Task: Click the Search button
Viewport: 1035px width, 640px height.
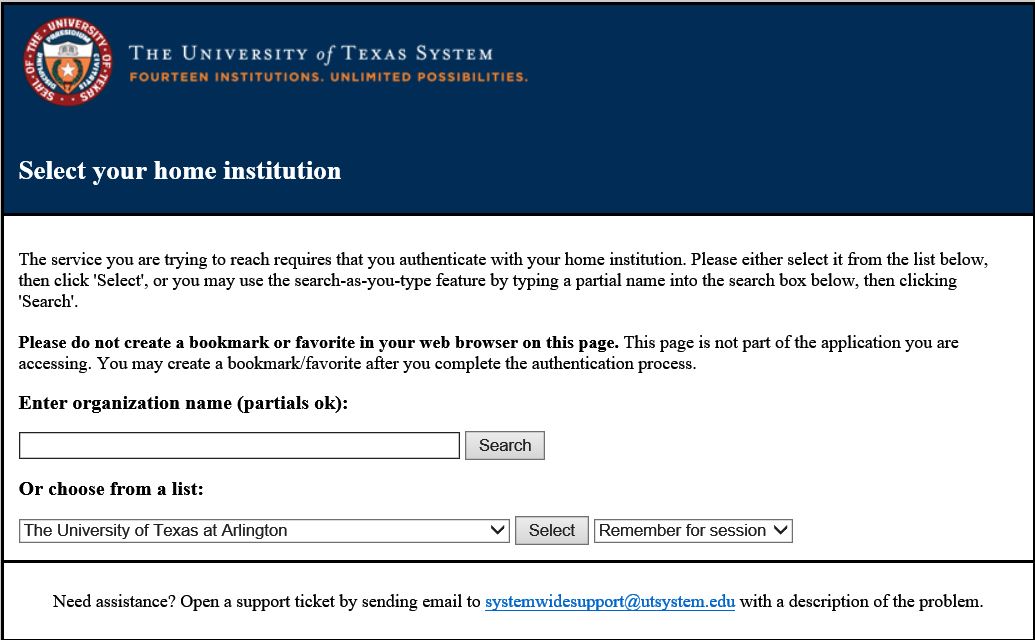Action: pos(505,445)
